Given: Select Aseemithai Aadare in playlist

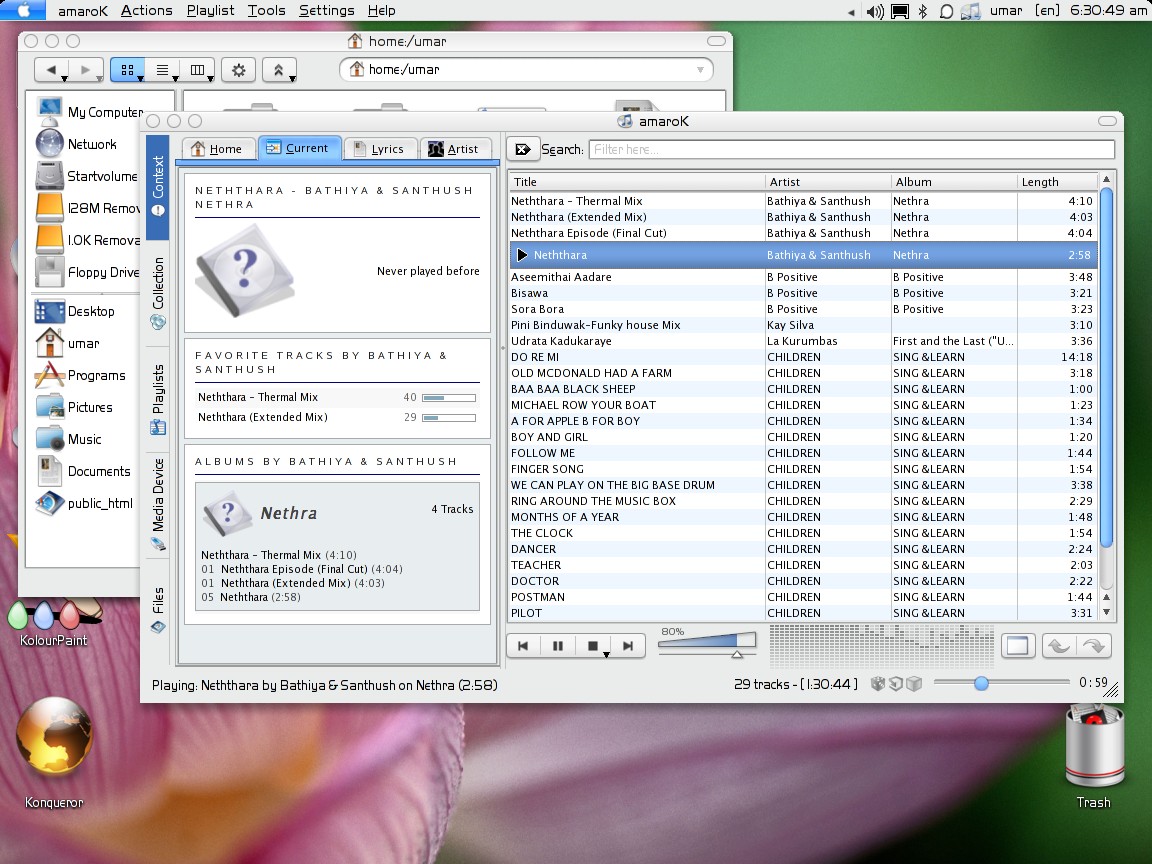Looking at the screenshot, I should coord(803,277).
